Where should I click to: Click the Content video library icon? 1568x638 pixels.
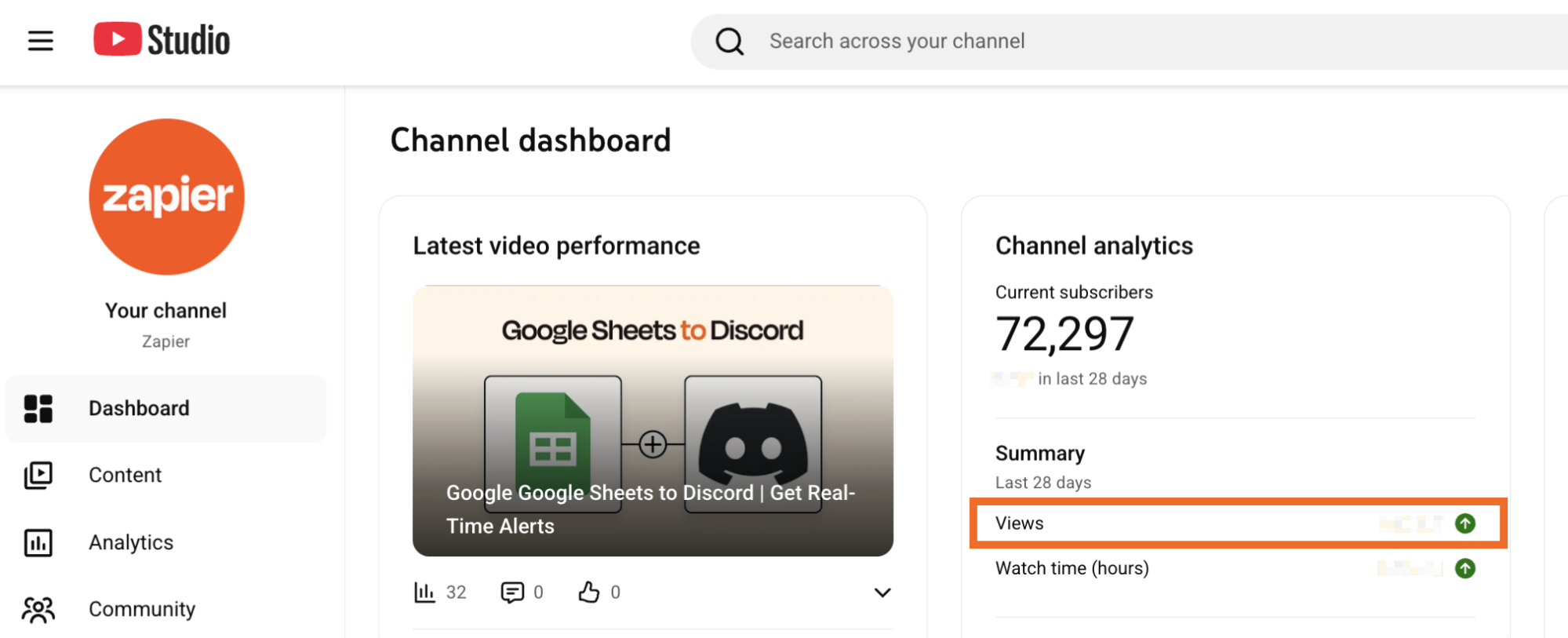click(x=38, y=476)
